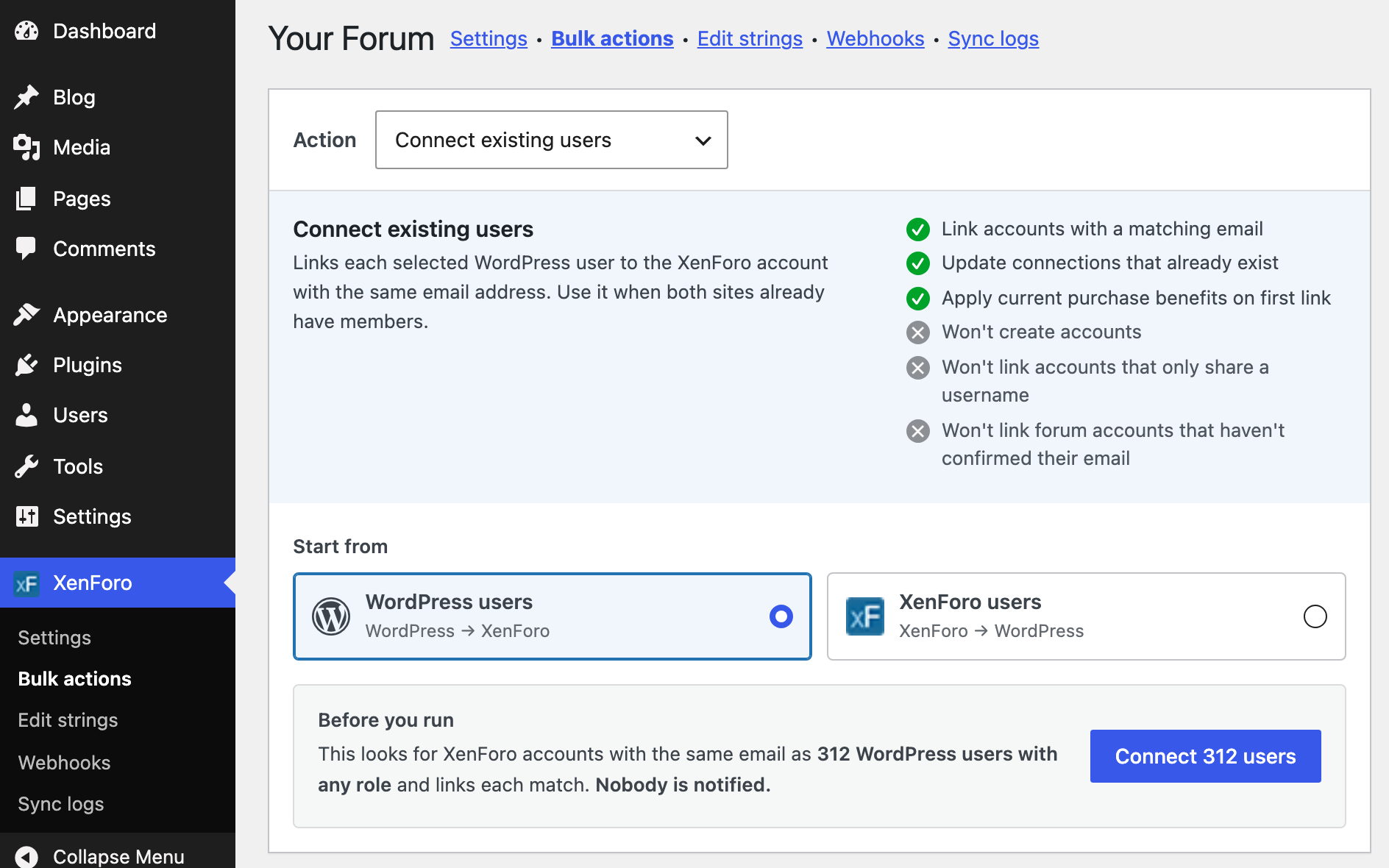Viewport: 1389px width, 868px height.
Task: View Sync logs from header links
Action: coord(993,38)
